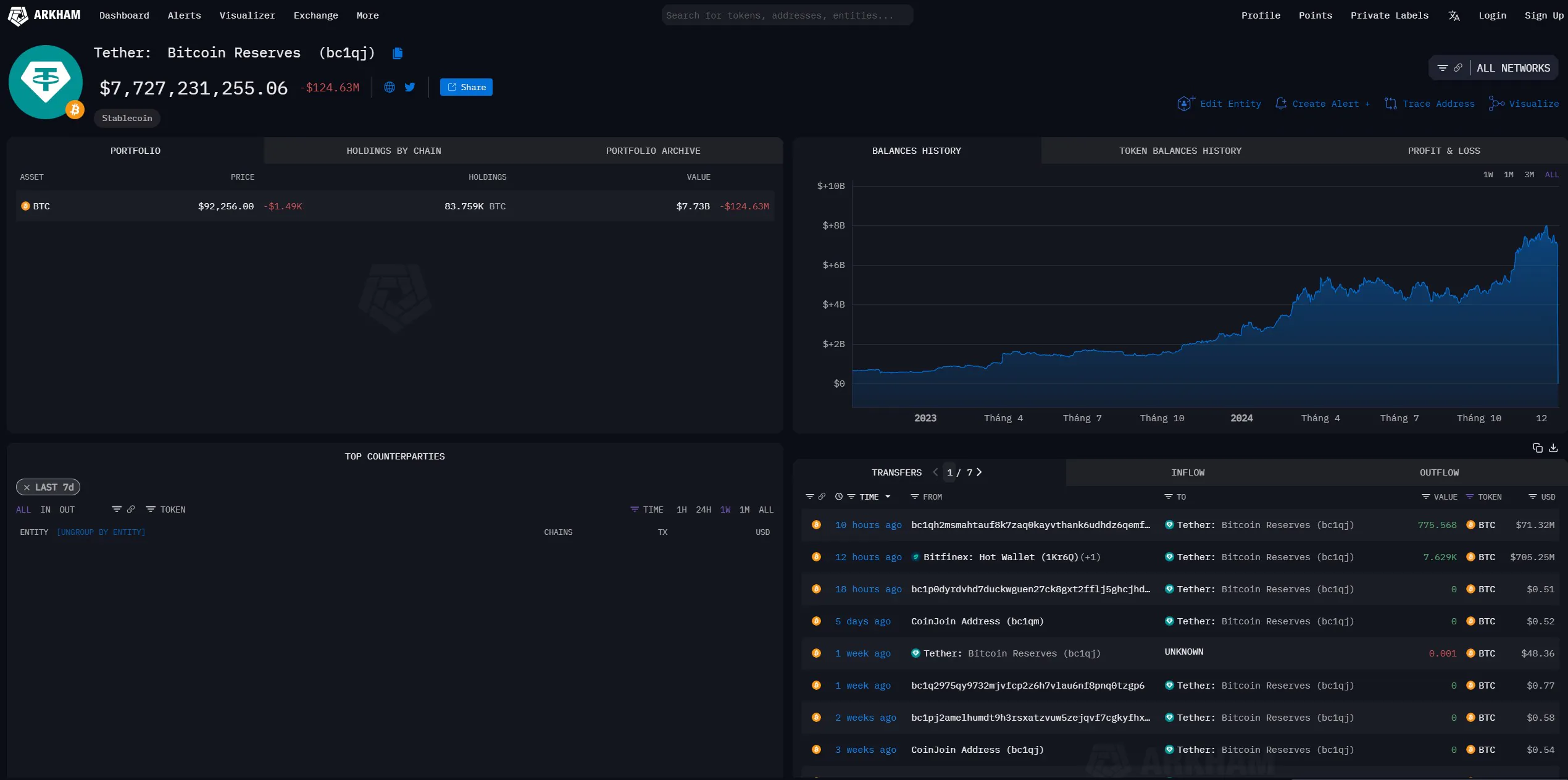Click transfers chain link filter icon

click(x=822, y=497)
